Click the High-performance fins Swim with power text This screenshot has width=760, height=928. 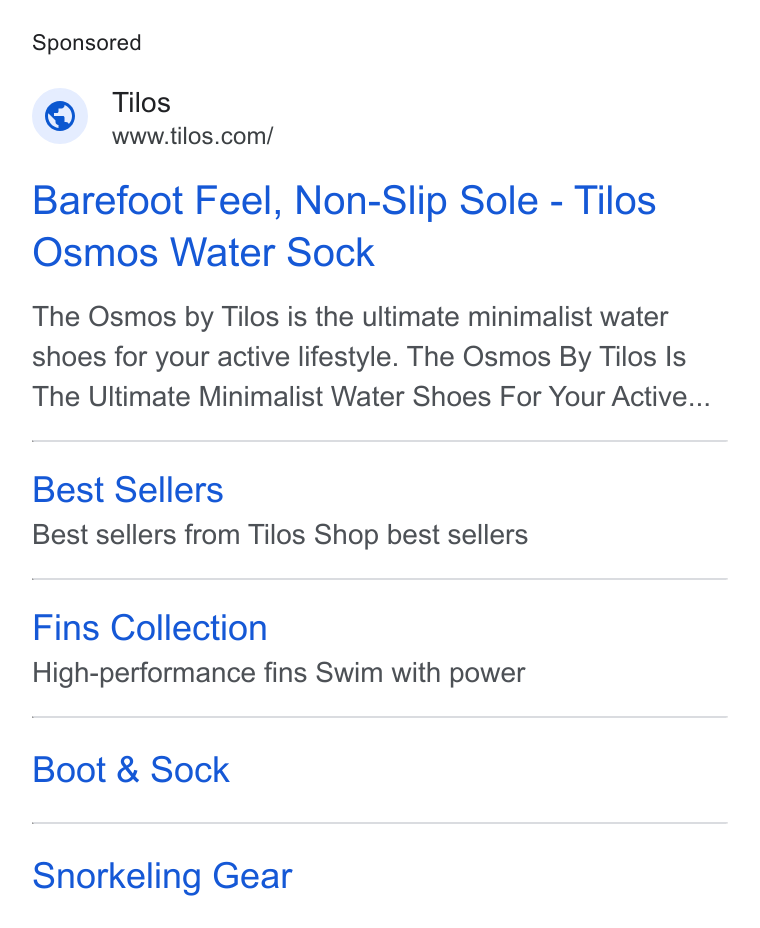(279, 673)
